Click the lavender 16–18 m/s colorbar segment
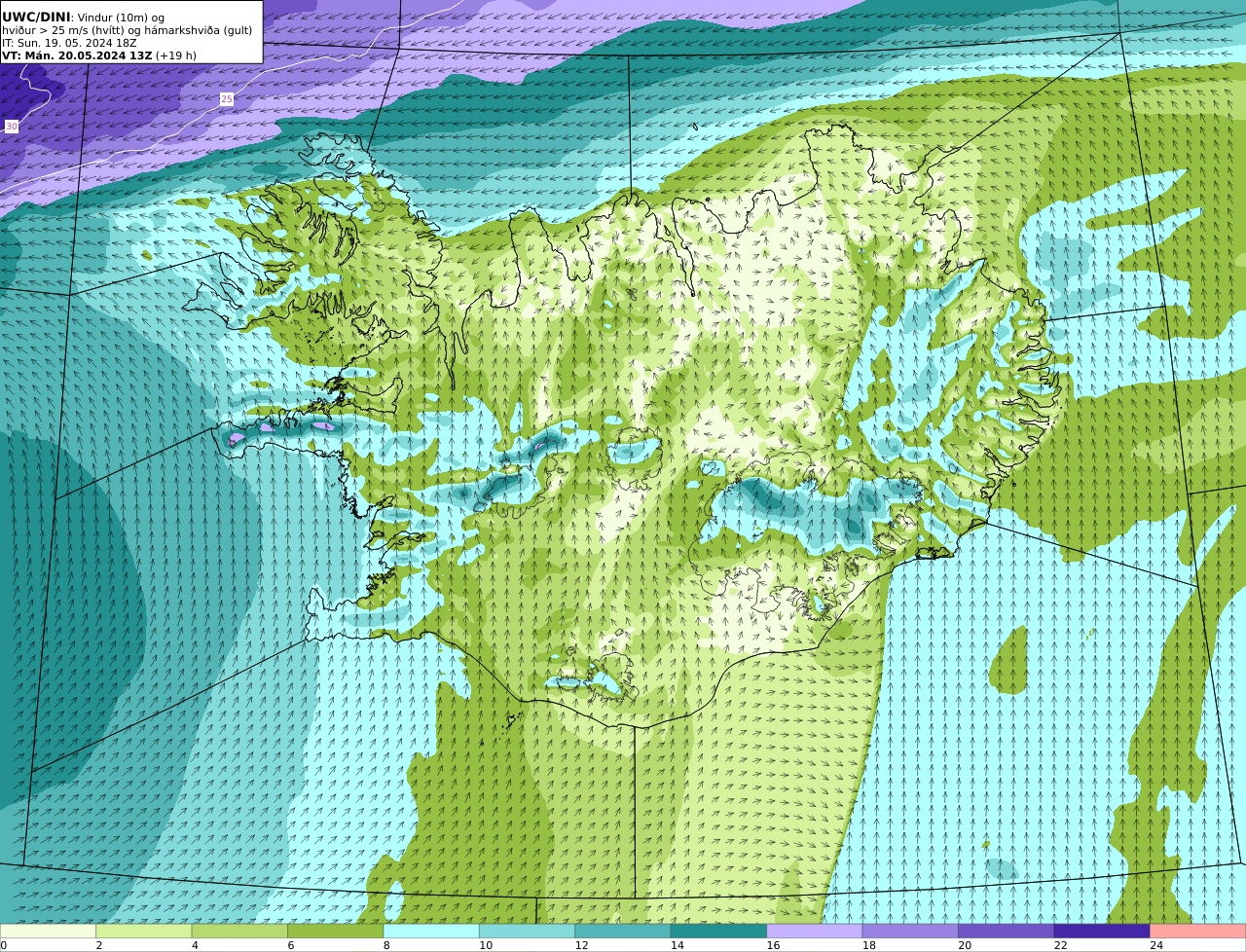The width and height of the screenshot is (1246, 952). pos(815,932)
